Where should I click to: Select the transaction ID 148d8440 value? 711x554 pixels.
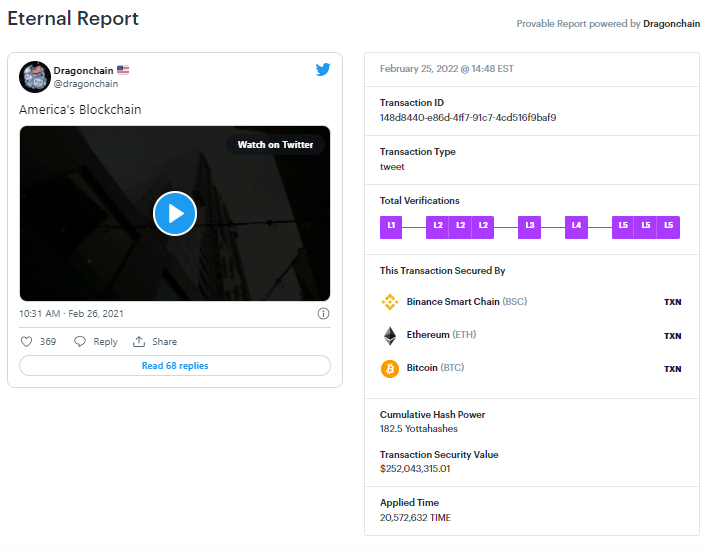[468, 118]
